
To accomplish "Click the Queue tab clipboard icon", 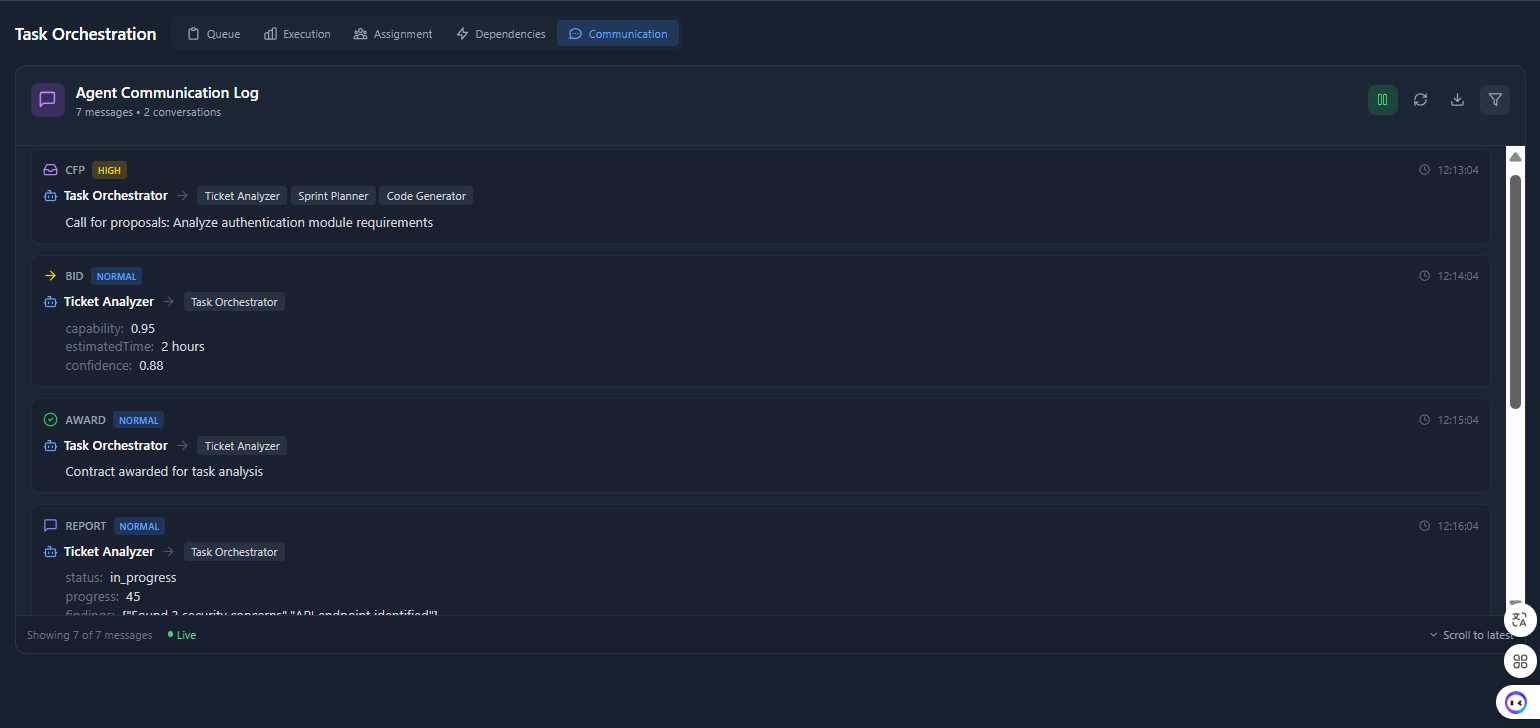I will 194,34.
